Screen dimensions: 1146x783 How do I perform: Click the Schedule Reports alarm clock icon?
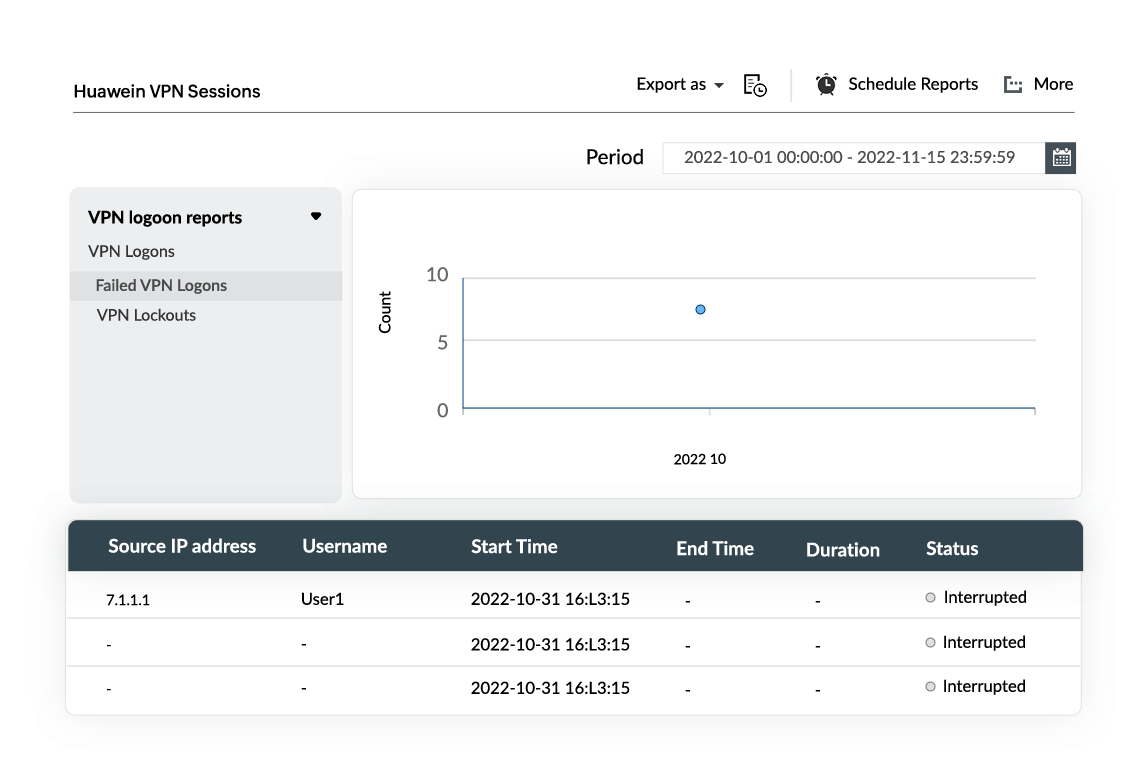pos(826,85)
